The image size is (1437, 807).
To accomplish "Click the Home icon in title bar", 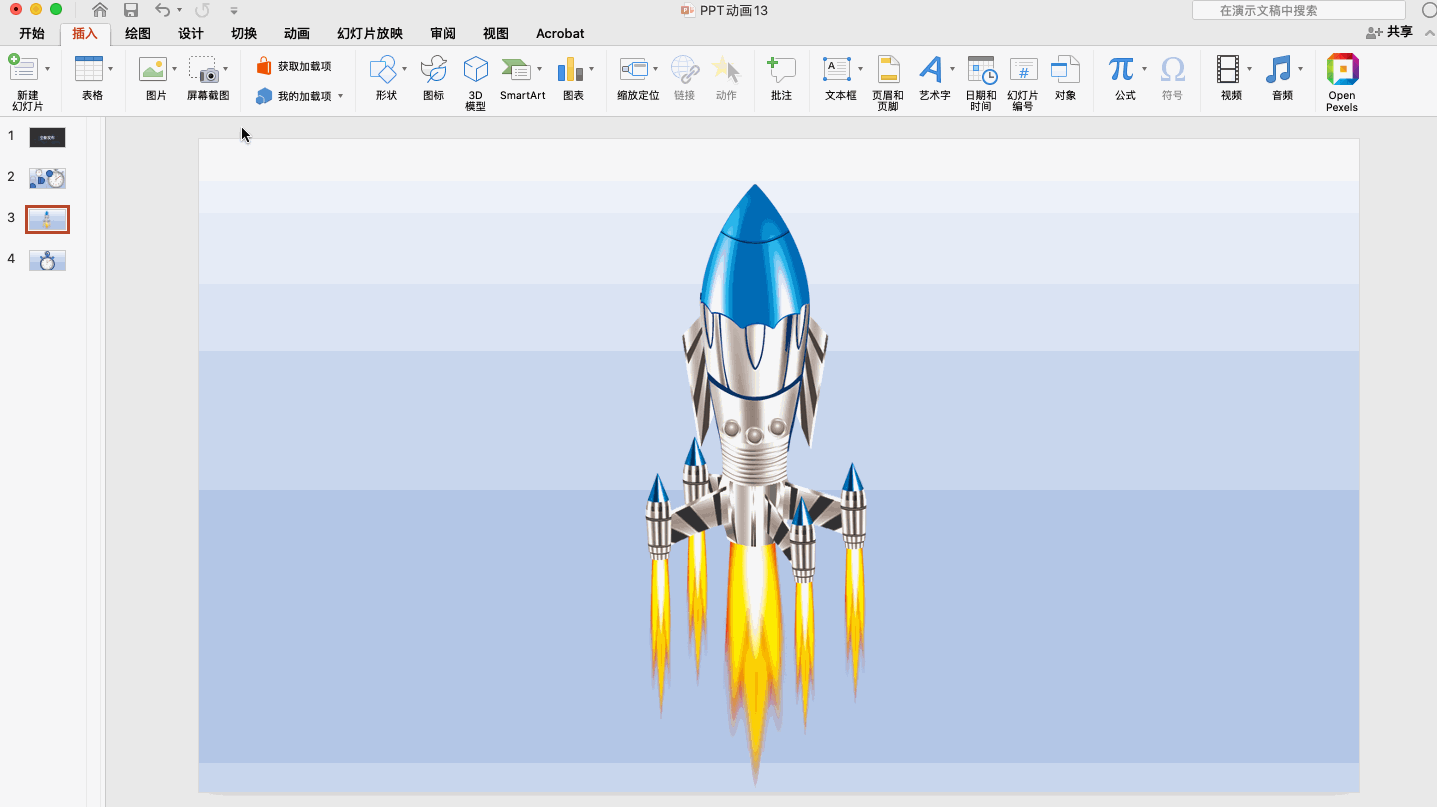I will tap(100, 10).
